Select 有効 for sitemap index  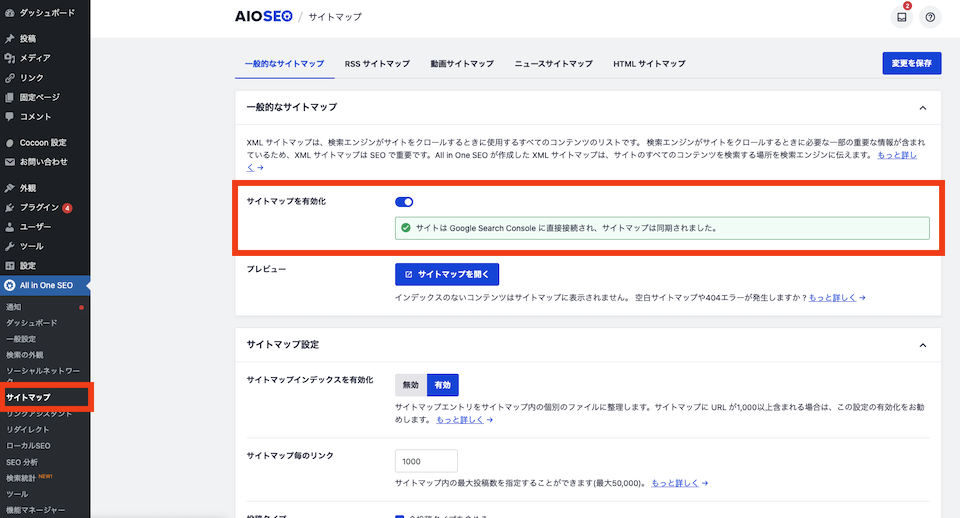(x=443, y=385)
